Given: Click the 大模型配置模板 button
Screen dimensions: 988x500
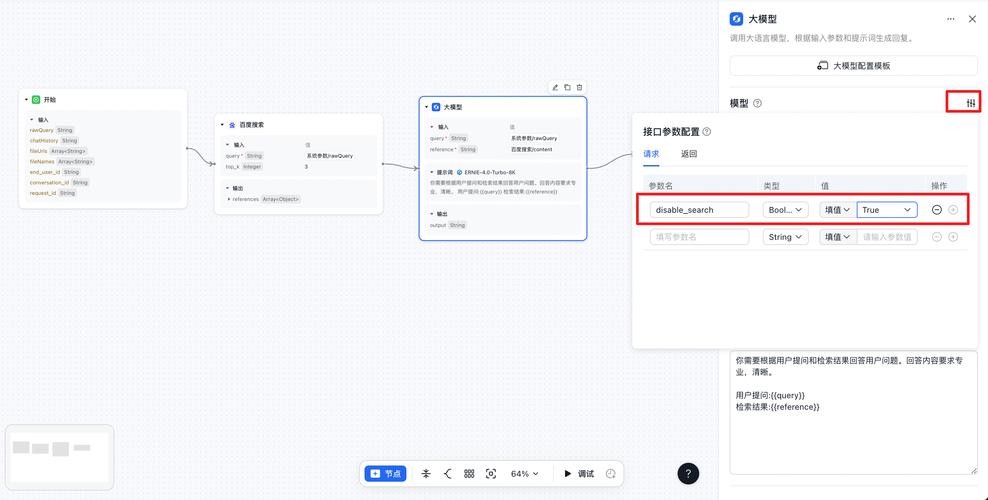Looking at the screenshot, I should coord(853,66).
